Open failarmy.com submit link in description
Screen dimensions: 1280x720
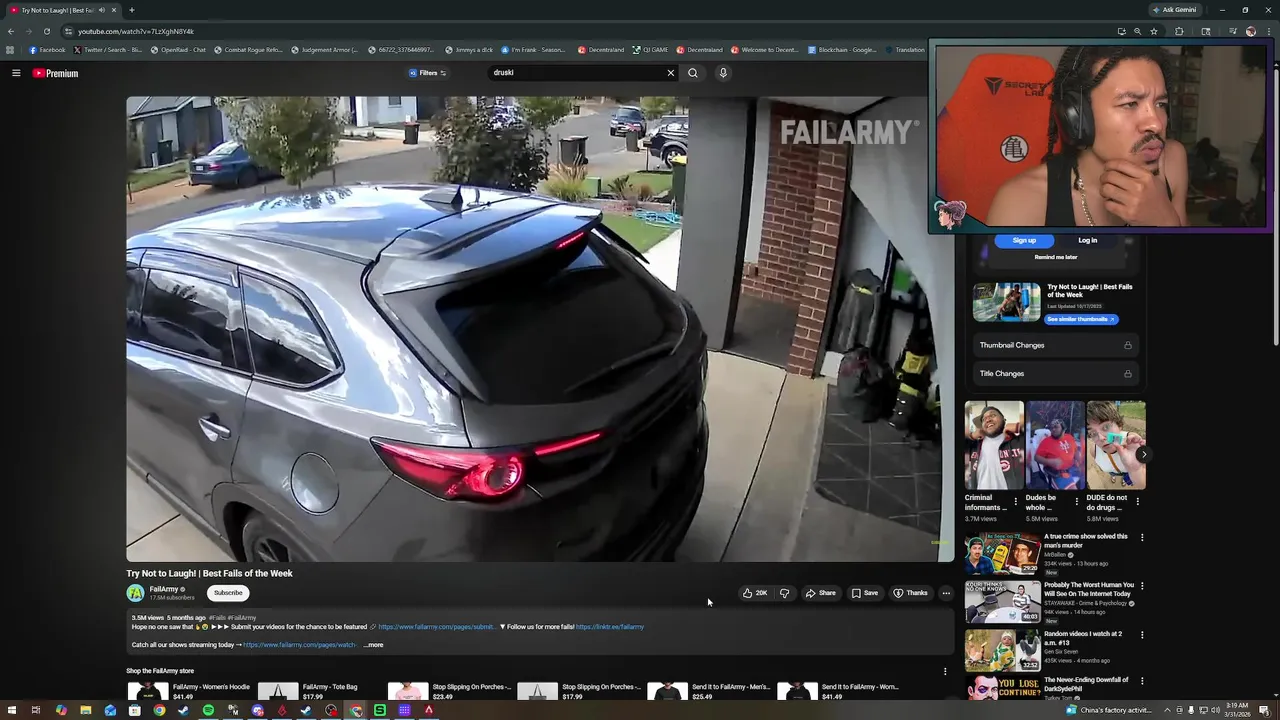[436, 627]
